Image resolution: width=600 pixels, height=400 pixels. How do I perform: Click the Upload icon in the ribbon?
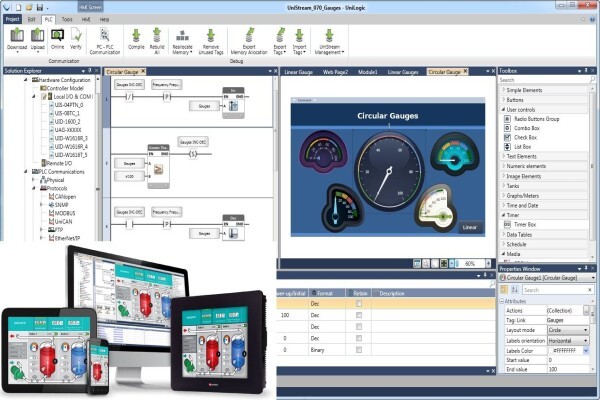click(38, 35)
